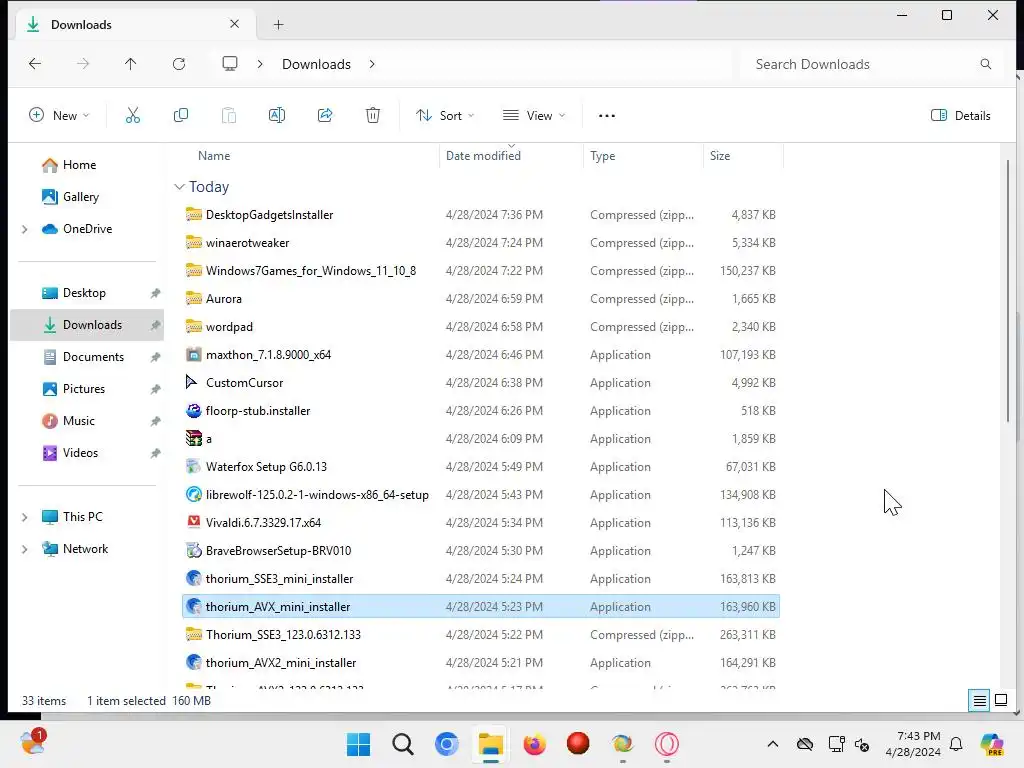
Task: Expand chevron after Downloads in address bar
Action: [372, 64]
